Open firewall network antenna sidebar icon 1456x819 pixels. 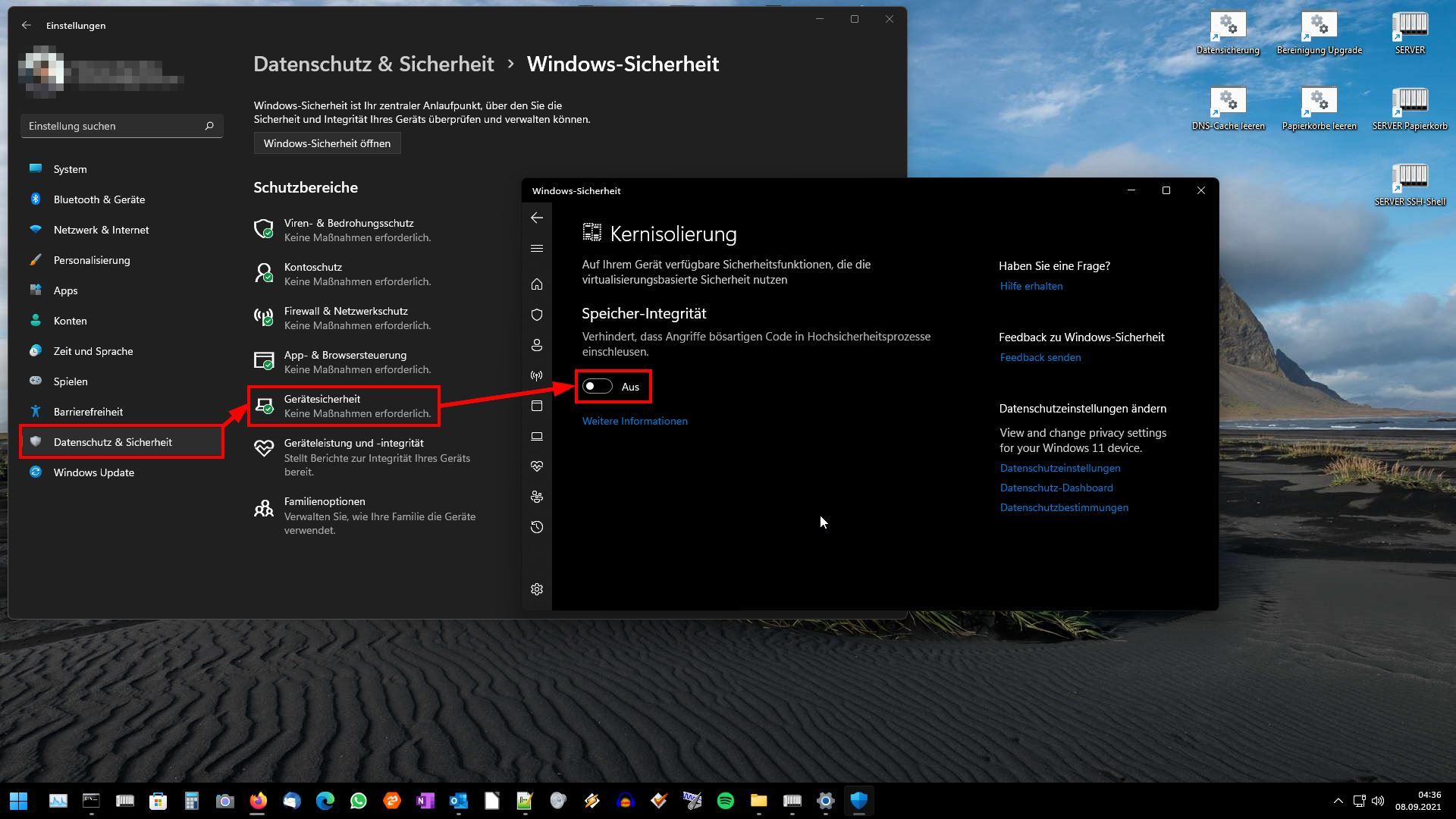[x=537, y=375]
